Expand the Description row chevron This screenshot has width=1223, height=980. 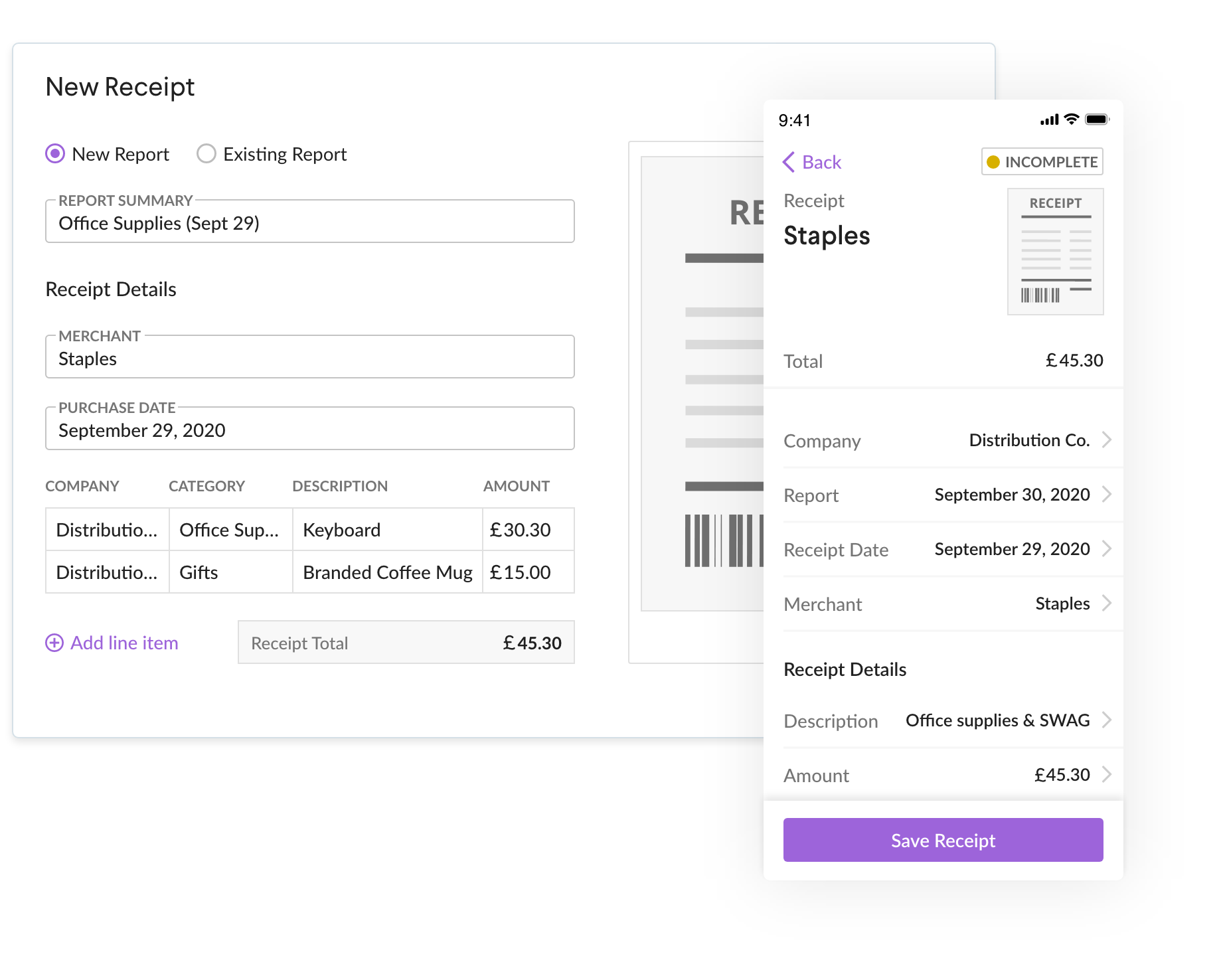tap(1107, 720)
